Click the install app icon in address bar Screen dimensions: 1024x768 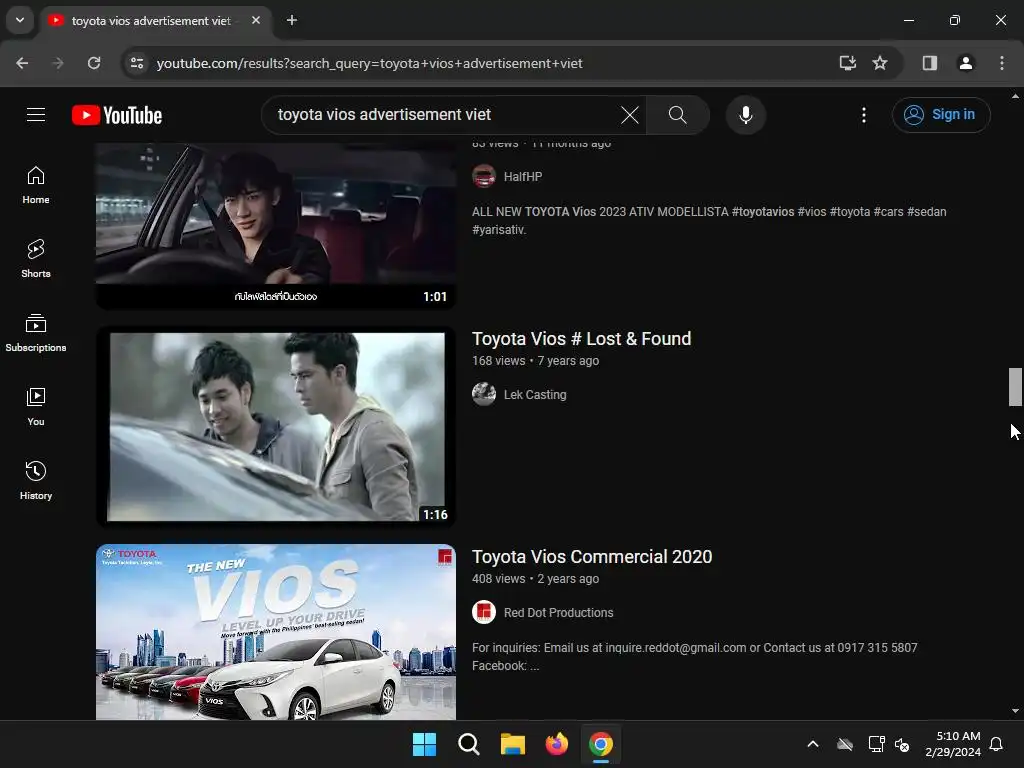[x=847, y=63]
